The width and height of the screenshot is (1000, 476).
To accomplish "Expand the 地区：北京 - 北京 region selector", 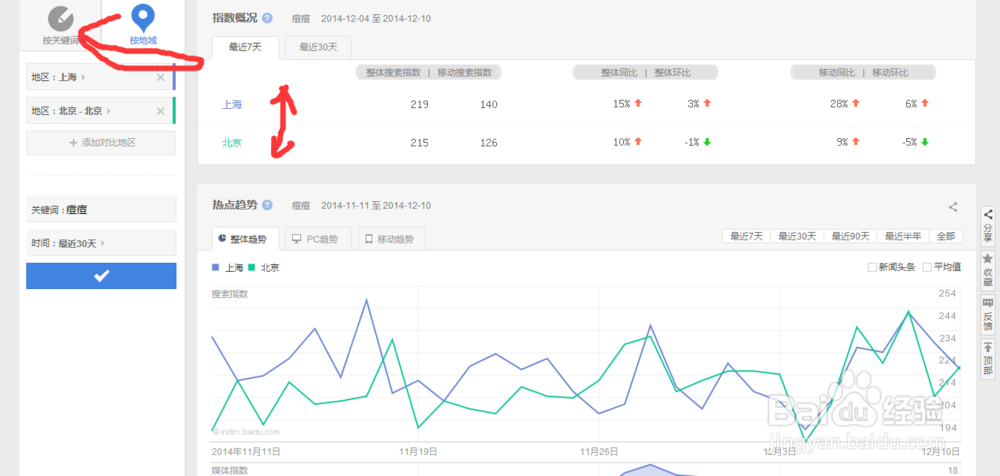I will pyautogui.click(x=99, y=111).
